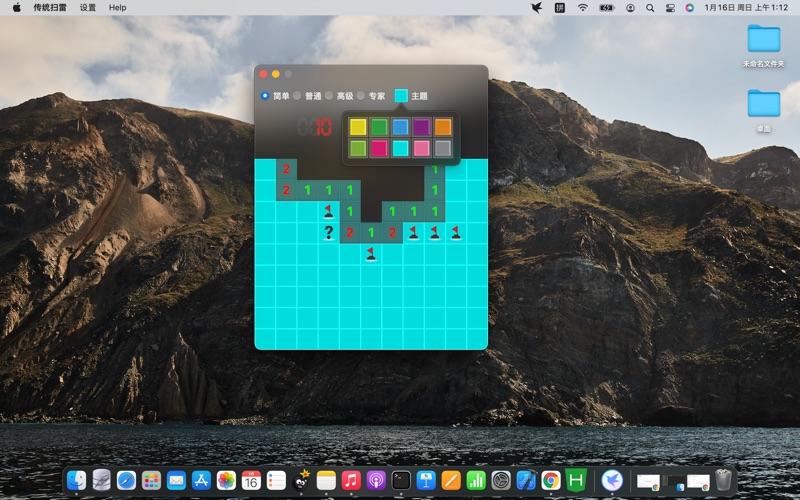Open the Terminal app in the dock
The image size is (800, 500).
[401, 481]
